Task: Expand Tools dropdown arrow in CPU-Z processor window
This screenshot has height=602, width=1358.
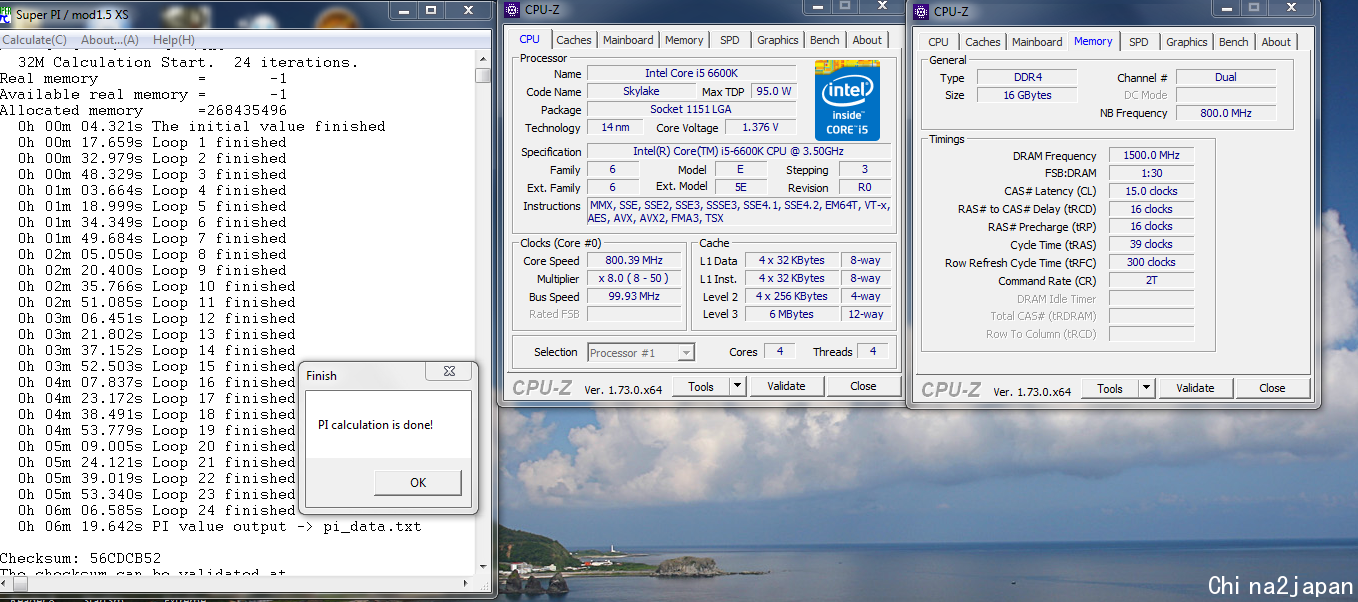Action: (x=738, y=386)
